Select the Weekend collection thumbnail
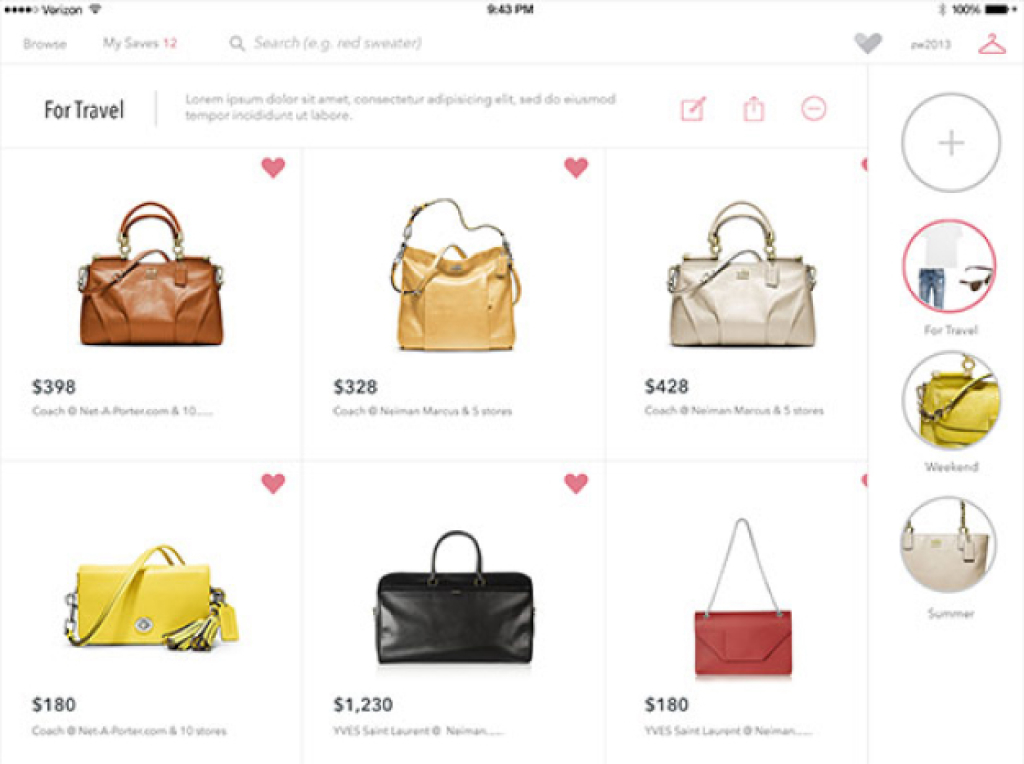 pyautogui.click(x=951, y=400)
